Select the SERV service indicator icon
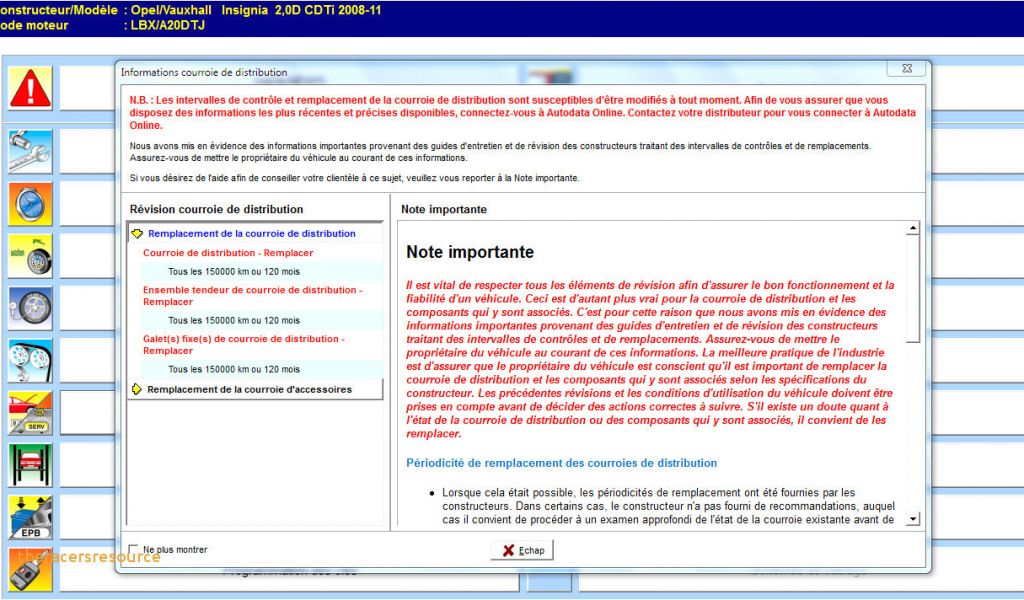Image resolution: width=1024 pixels, height=600 pixels. [30, 412]
